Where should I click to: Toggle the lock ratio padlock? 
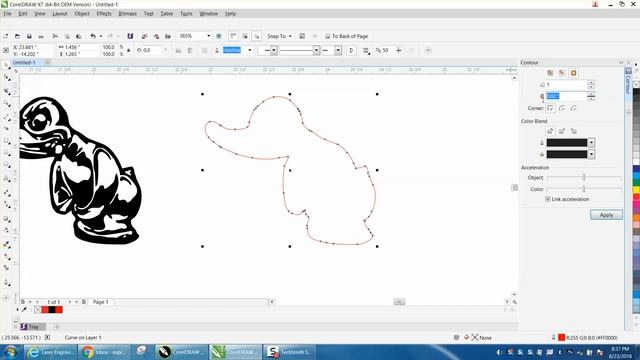click(x=129, y=50)
